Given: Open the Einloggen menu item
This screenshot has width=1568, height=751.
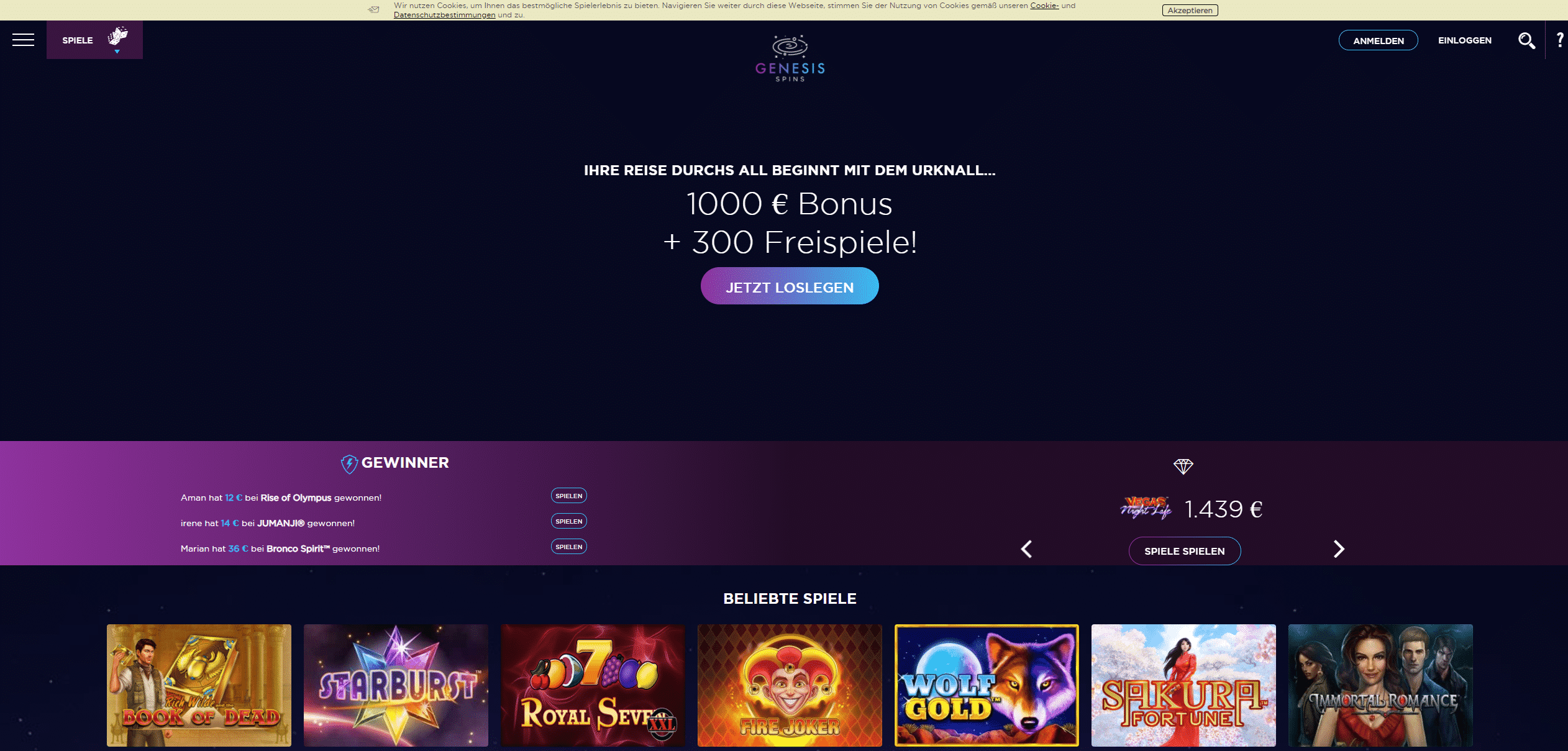Looking at the screenshot, I should 1464,40.
